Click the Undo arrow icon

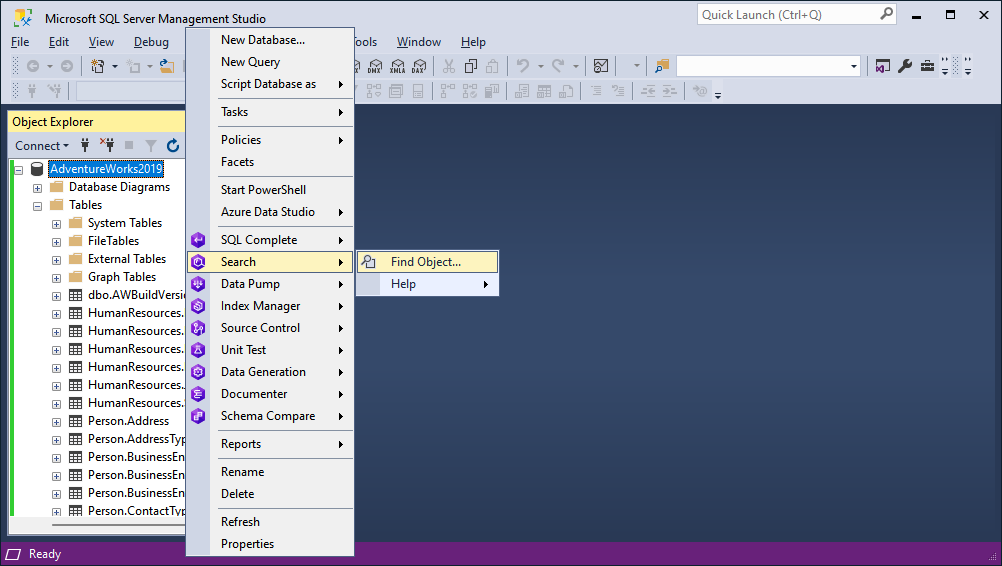pyautogui.click(x=523, y=66)
